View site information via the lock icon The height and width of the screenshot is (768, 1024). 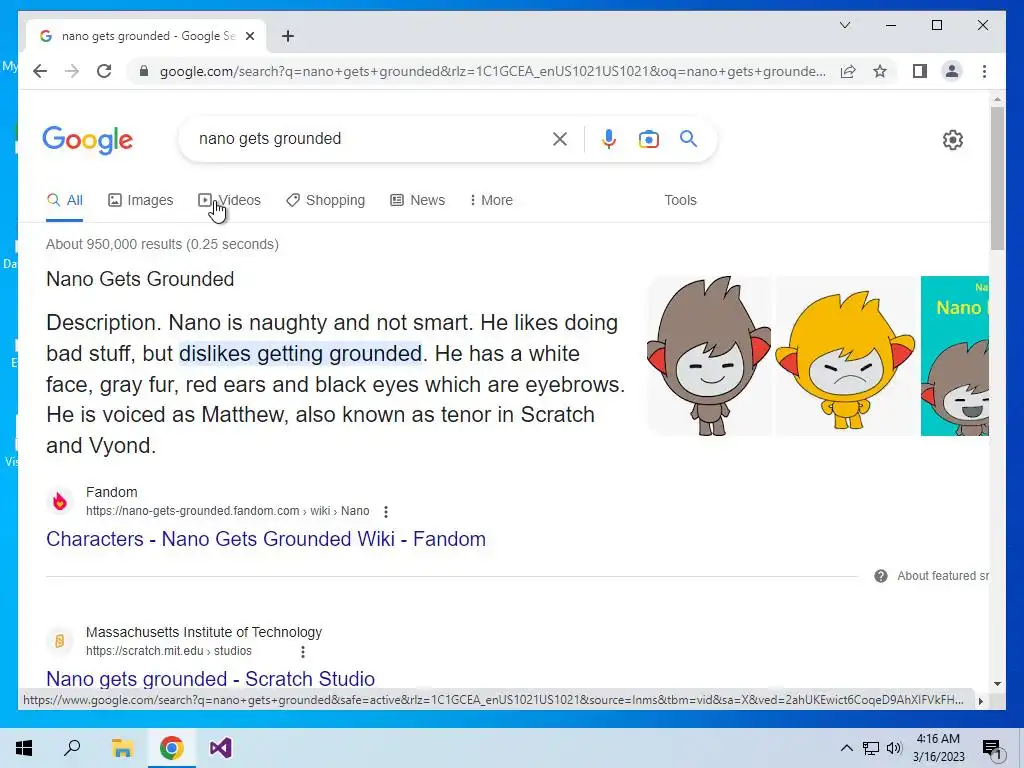[x=144, y=71]
